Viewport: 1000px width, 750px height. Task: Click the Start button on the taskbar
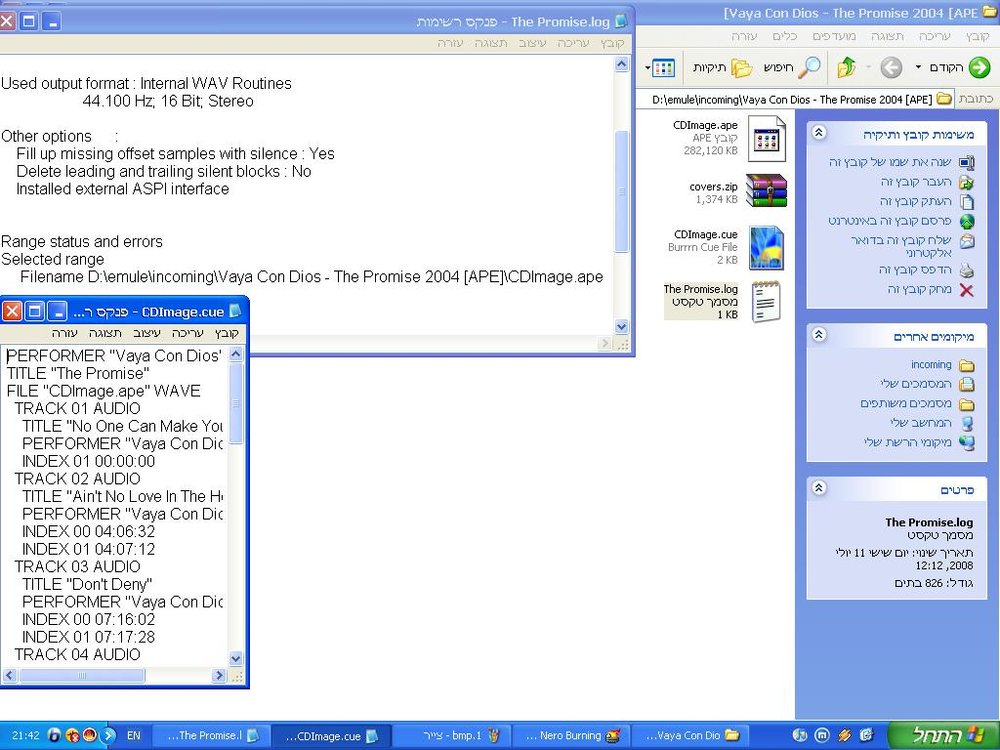[x=943, y=735]
